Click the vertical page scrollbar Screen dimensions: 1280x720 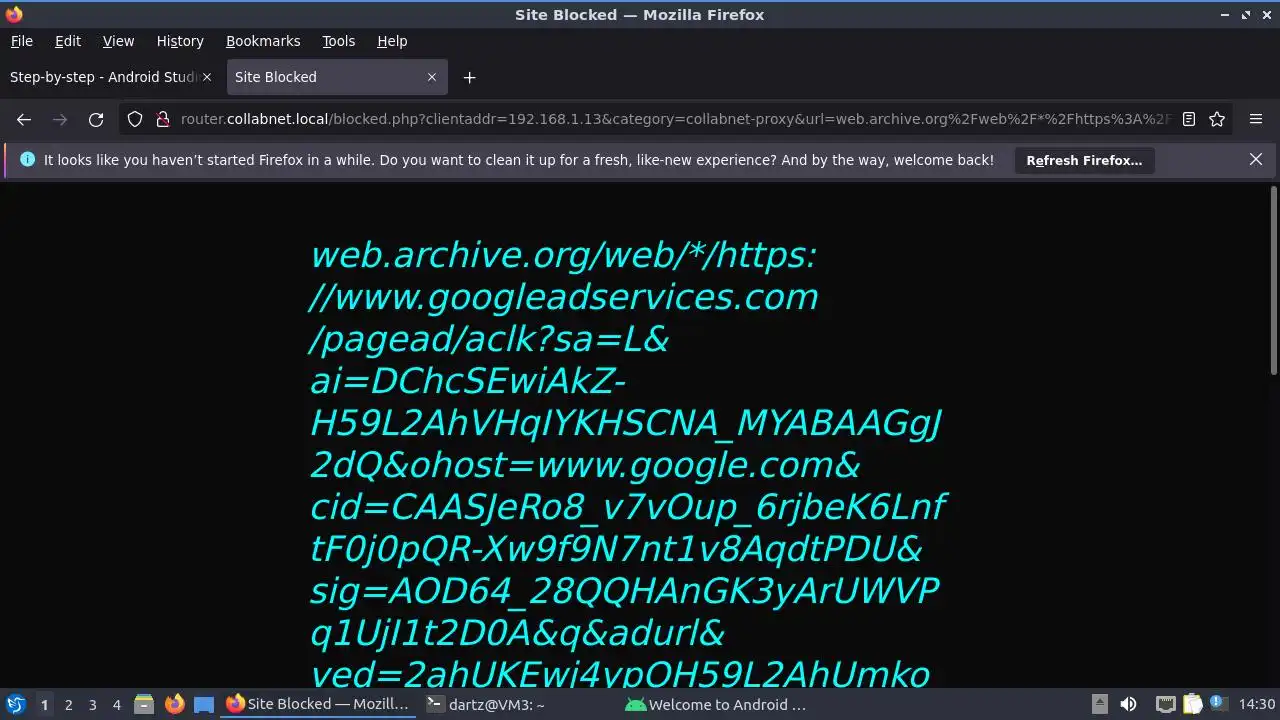point(1273,281)
